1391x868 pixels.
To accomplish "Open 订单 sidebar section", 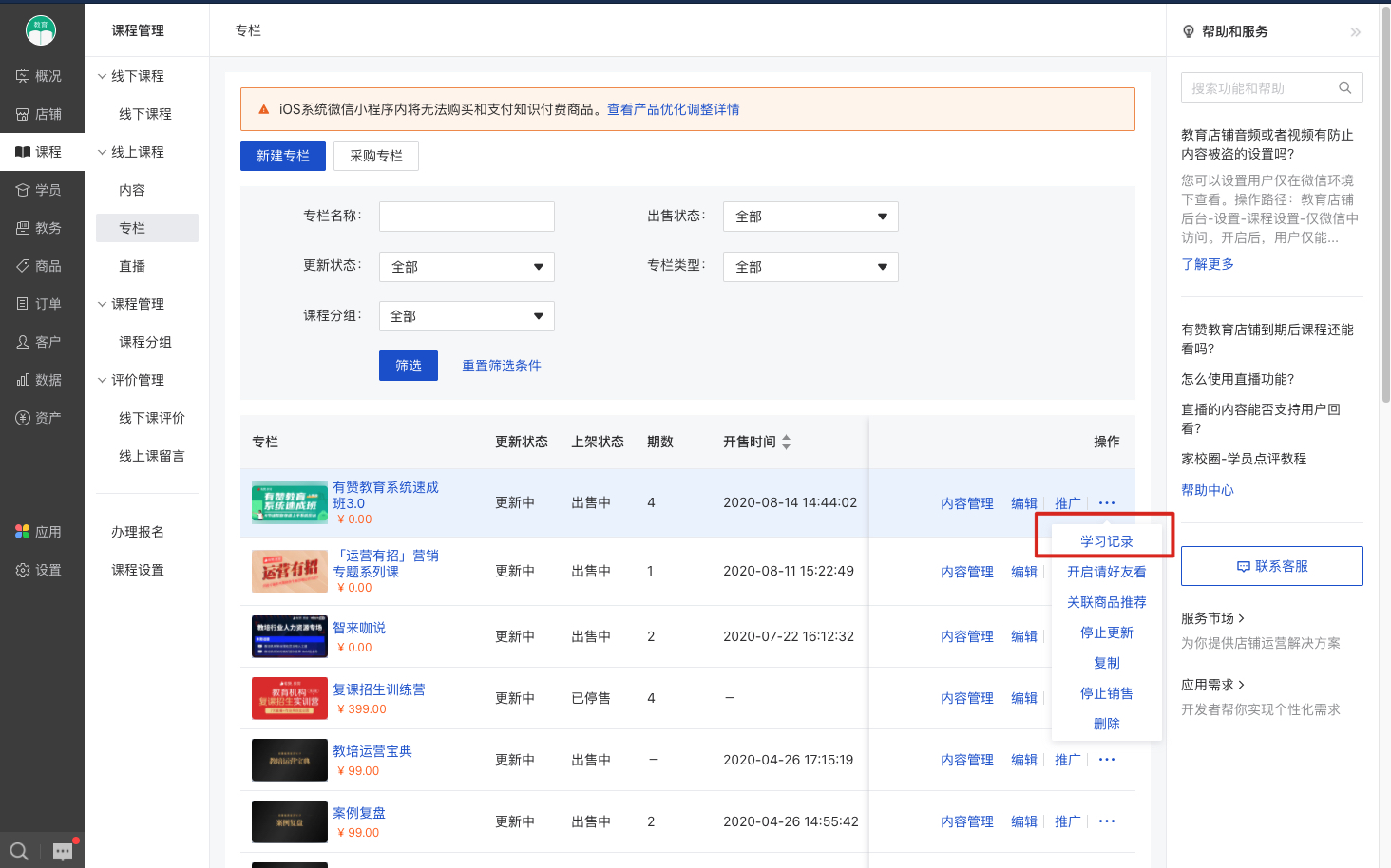I will (39, 304).
